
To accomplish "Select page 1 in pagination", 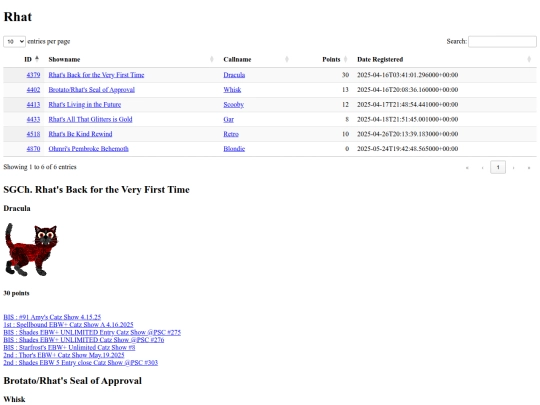I will click(x=498, y=168).
